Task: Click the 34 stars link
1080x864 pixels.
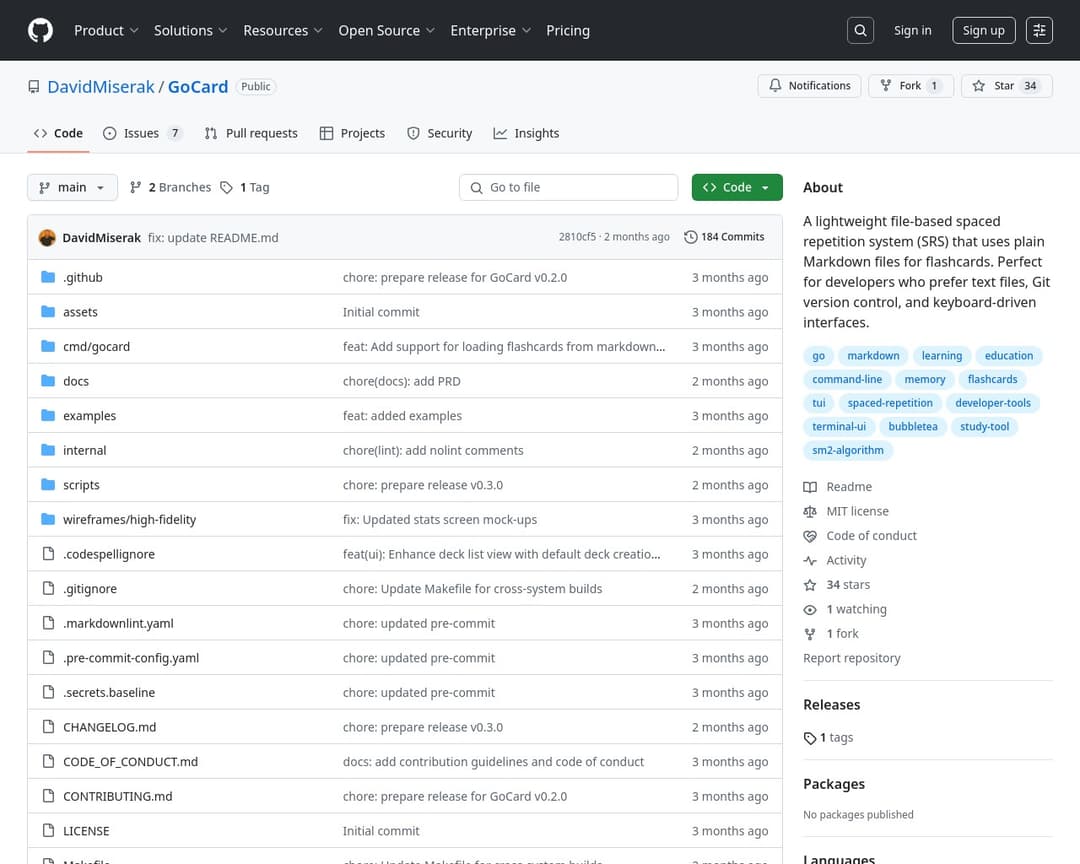Action: tap(848, 585)
